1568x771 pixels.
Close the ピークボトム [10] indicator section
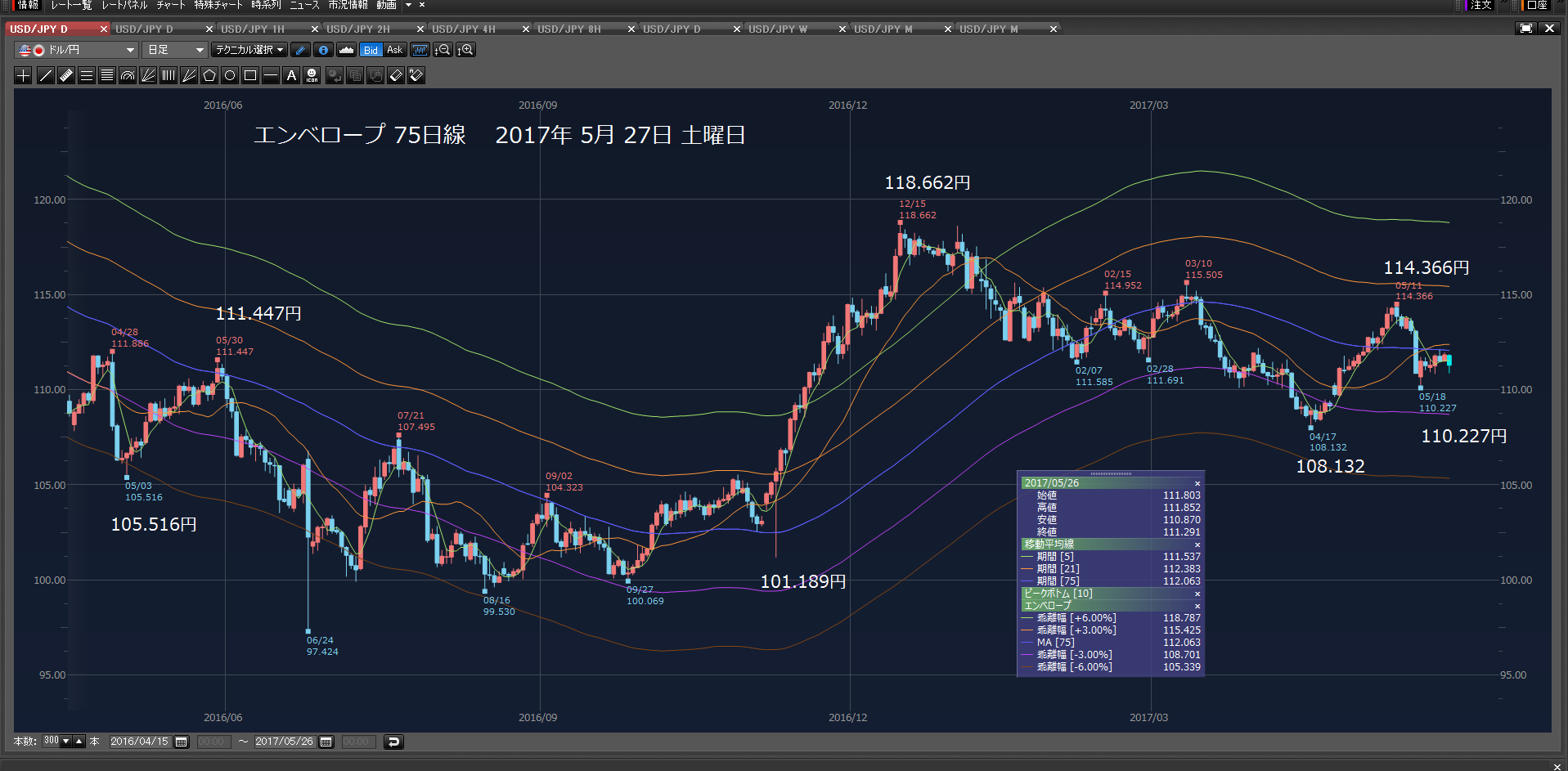(1197, 594)
